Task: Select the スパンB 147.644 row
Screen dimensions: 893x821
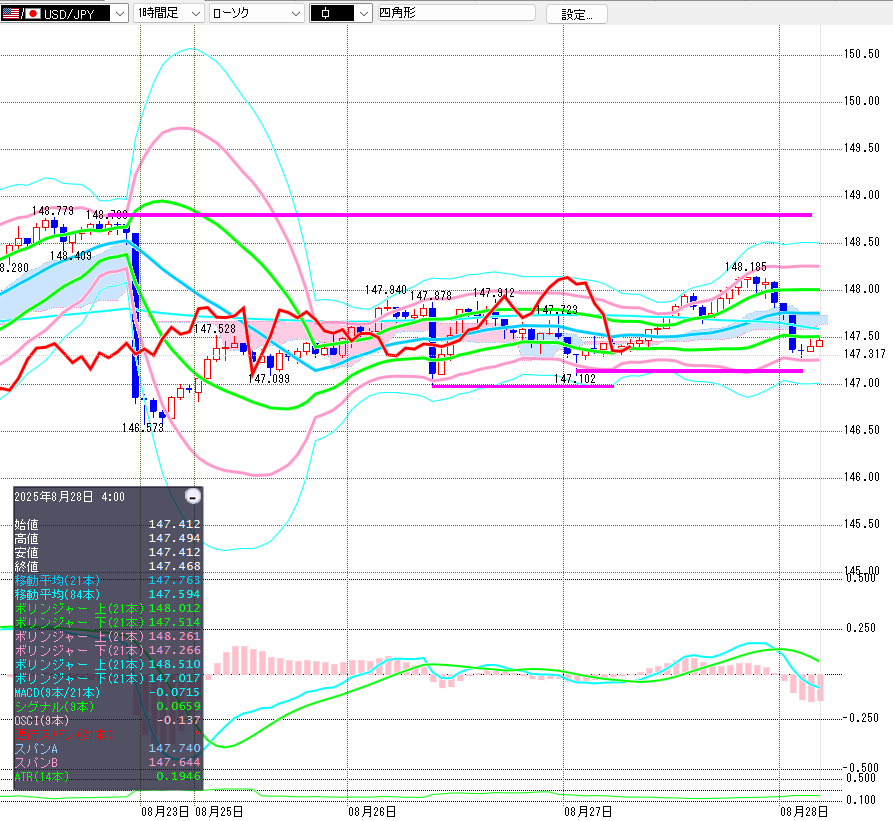Action: [x=108, y=762]
